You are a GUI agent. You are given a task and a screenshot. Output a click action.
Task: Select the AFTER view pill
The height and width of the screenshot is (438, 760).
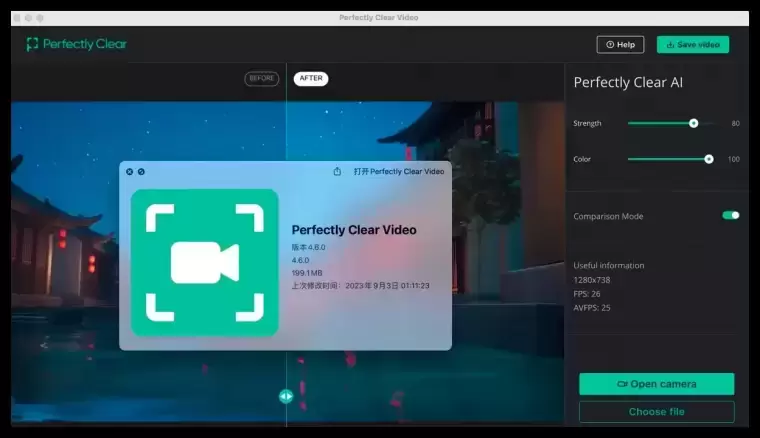(311, 78)
